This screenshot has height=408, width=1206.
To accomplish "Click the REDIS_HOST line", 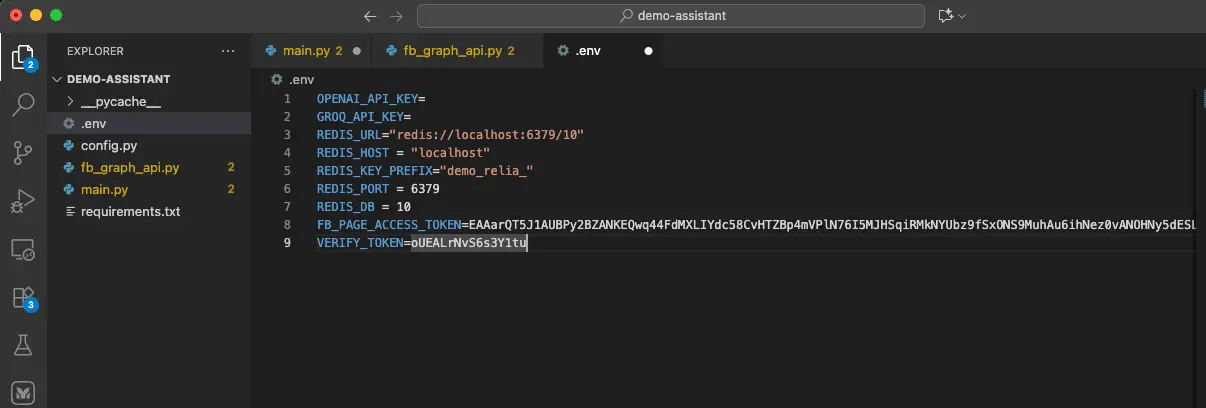I will click(x=403, y=153).
